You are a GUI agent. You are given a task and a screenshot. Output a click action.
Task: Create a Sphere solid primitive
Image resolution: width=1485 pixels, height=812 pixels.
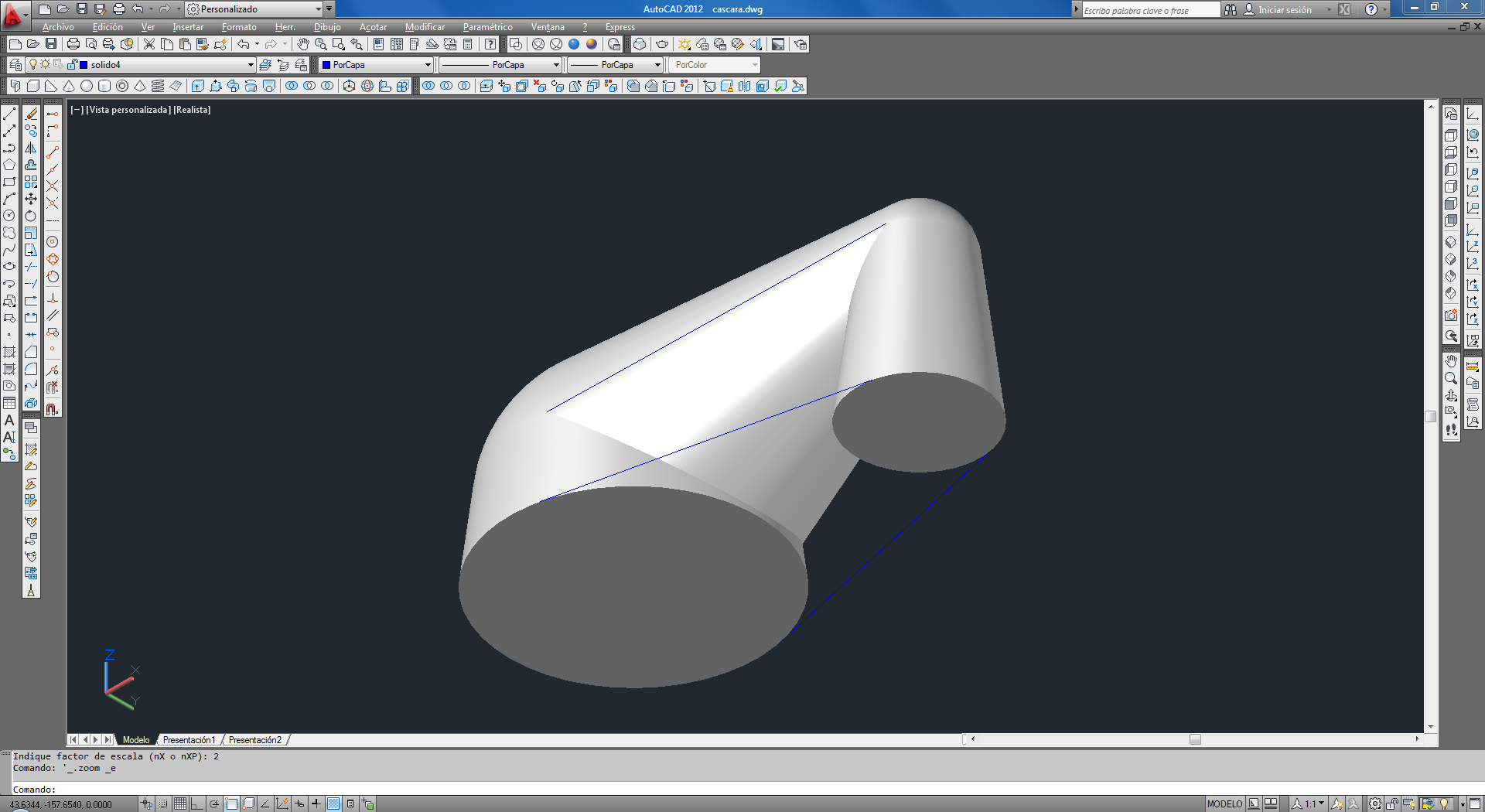87,86
